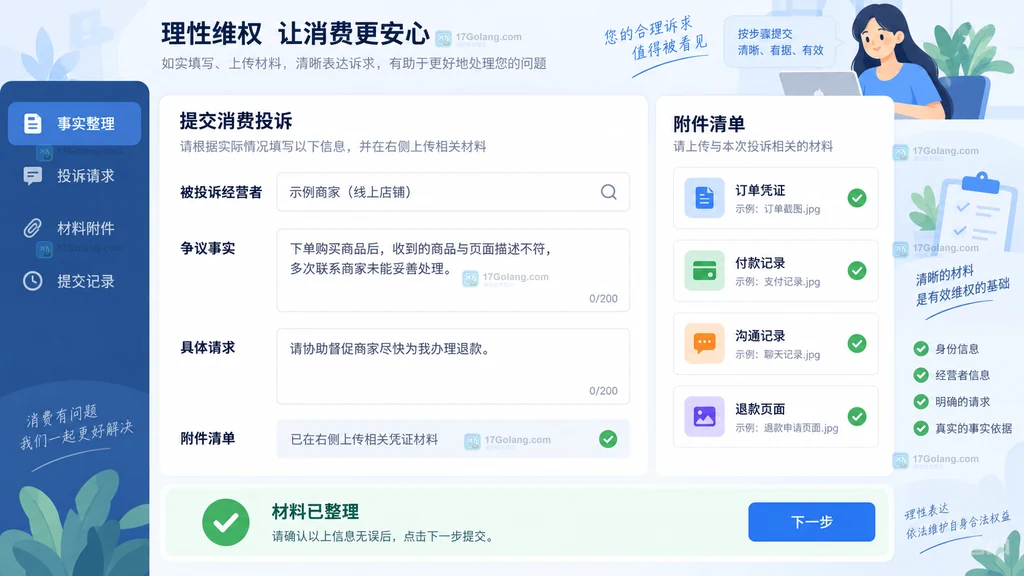The width and height of the screenshot is (1024, 576).
Task: Click the 按步骤提交 speech bubble
Action: pos(780,42)
